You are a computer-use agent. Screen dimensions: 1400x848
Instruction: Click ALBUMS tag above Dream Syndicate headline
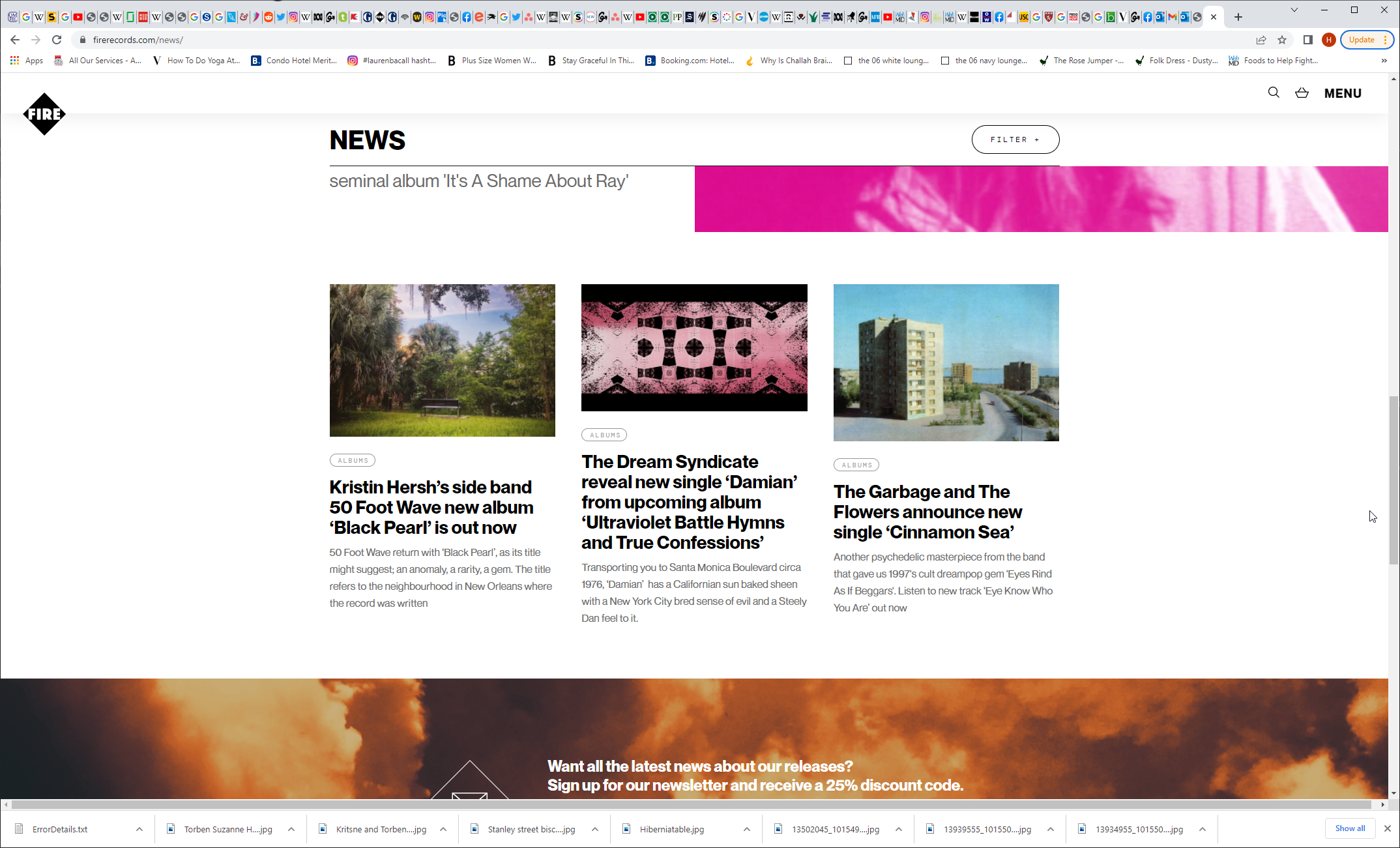tap(604, 435)
